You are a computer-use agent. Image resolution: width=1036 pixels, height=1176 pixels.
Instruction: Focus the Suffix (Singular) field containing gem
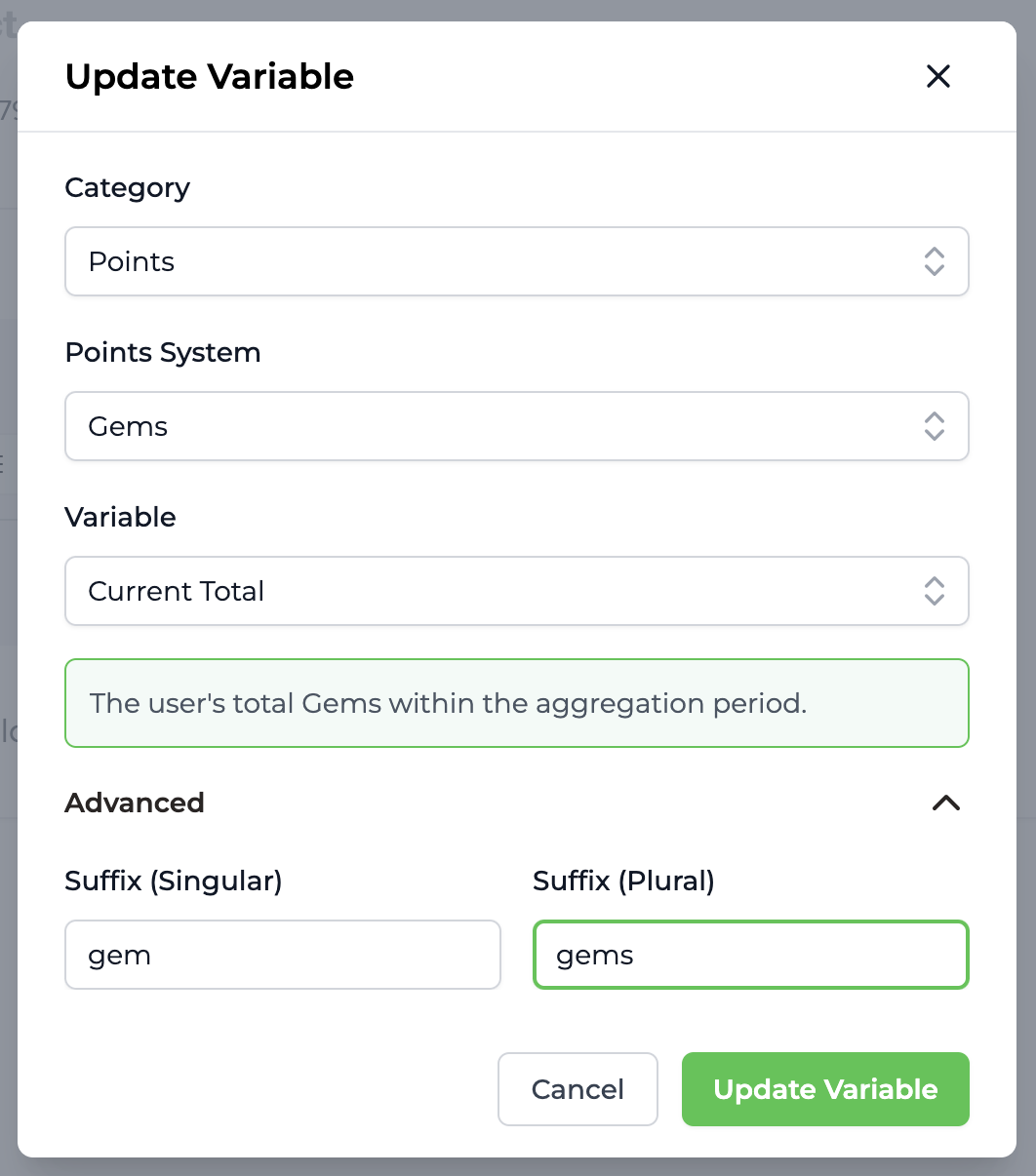point(282,955)
